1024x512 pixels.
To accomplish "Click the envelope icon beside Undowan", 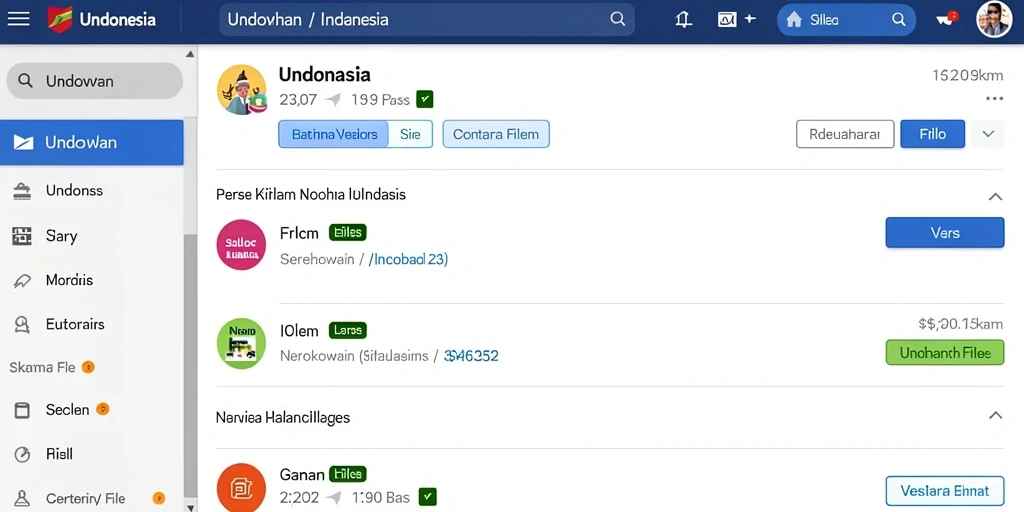I will click(24, 142).
